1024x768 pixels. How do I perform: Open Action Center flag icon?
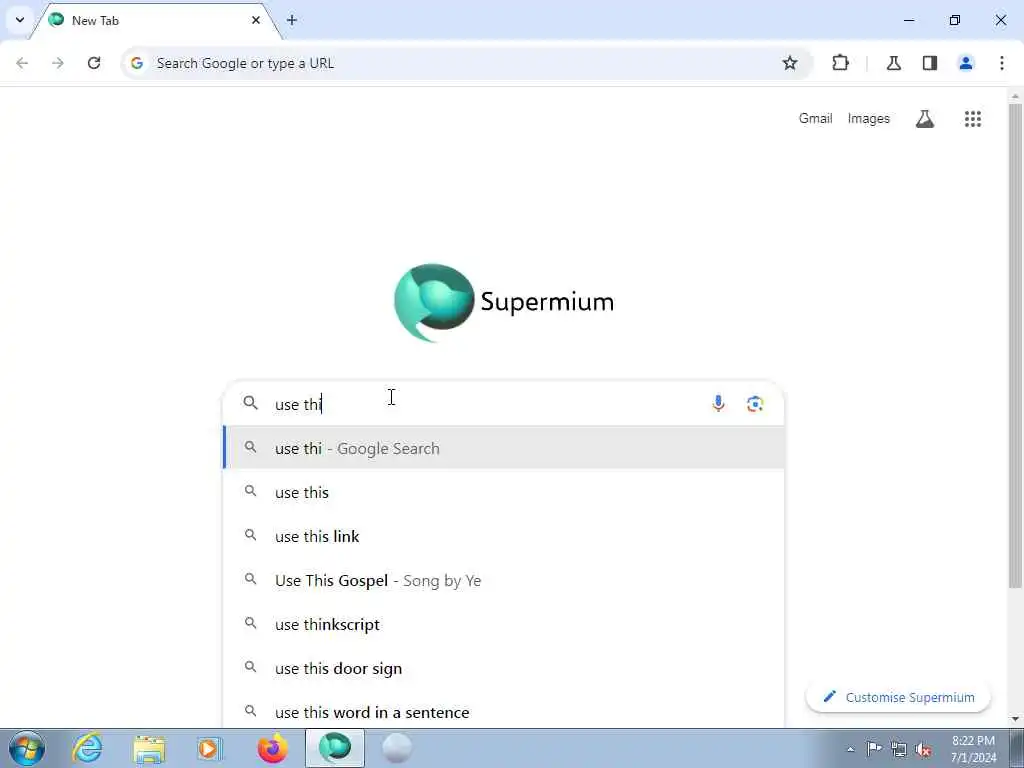click(874, 749)
